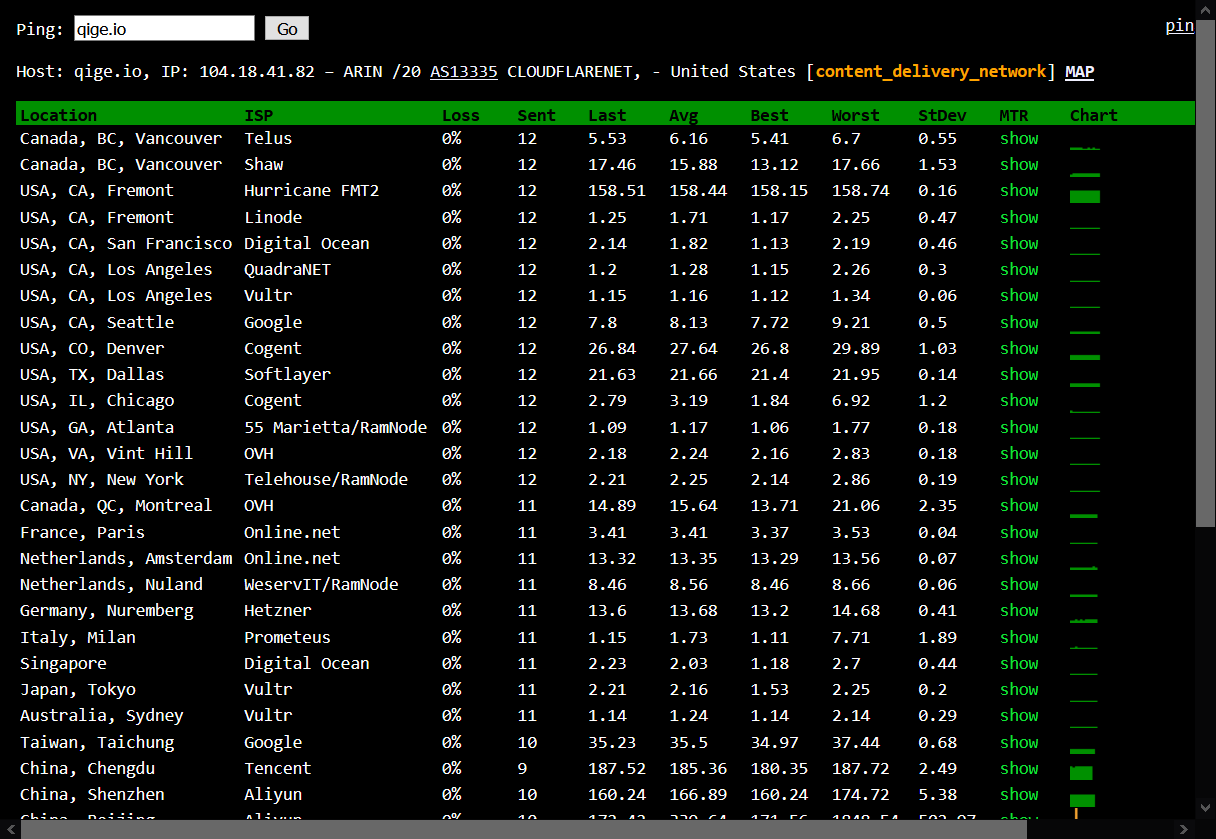The image size is (1216, 839).
Task: Select the "Hurricane FMT2" ISP cell
Action: click(x=311, y=190)
